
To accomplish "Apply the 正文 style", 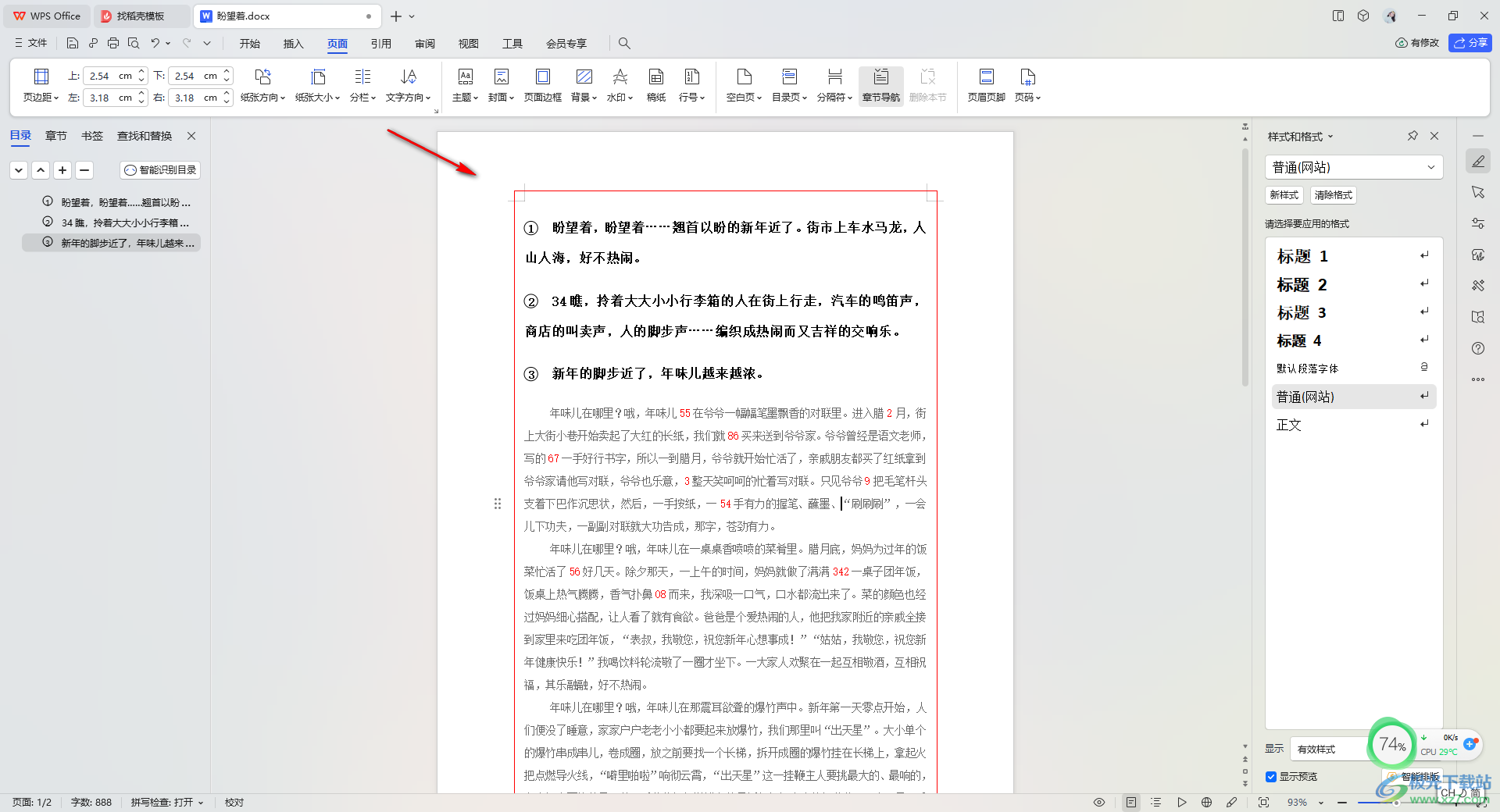I will coord(1354,425).
